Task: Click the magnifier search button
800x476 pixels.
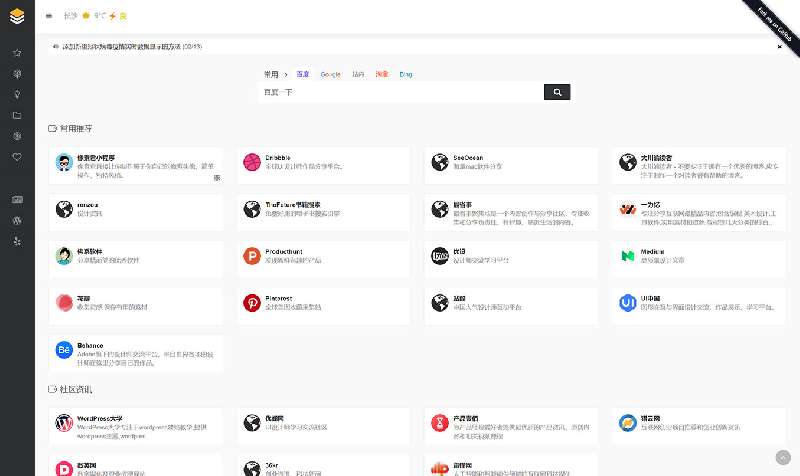Action: (x=557, y=92)
